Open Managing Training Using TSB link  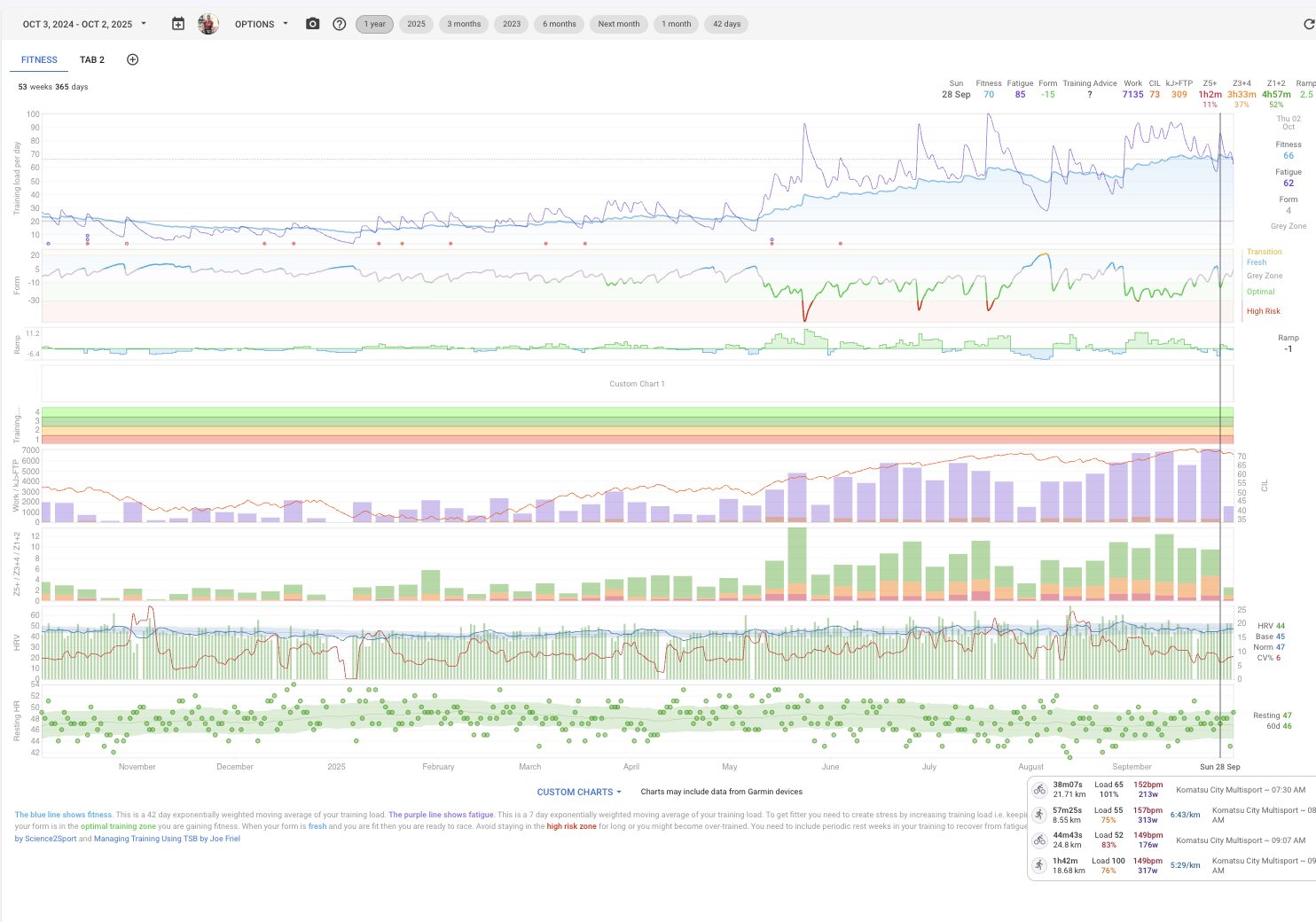tap(167, 839)
